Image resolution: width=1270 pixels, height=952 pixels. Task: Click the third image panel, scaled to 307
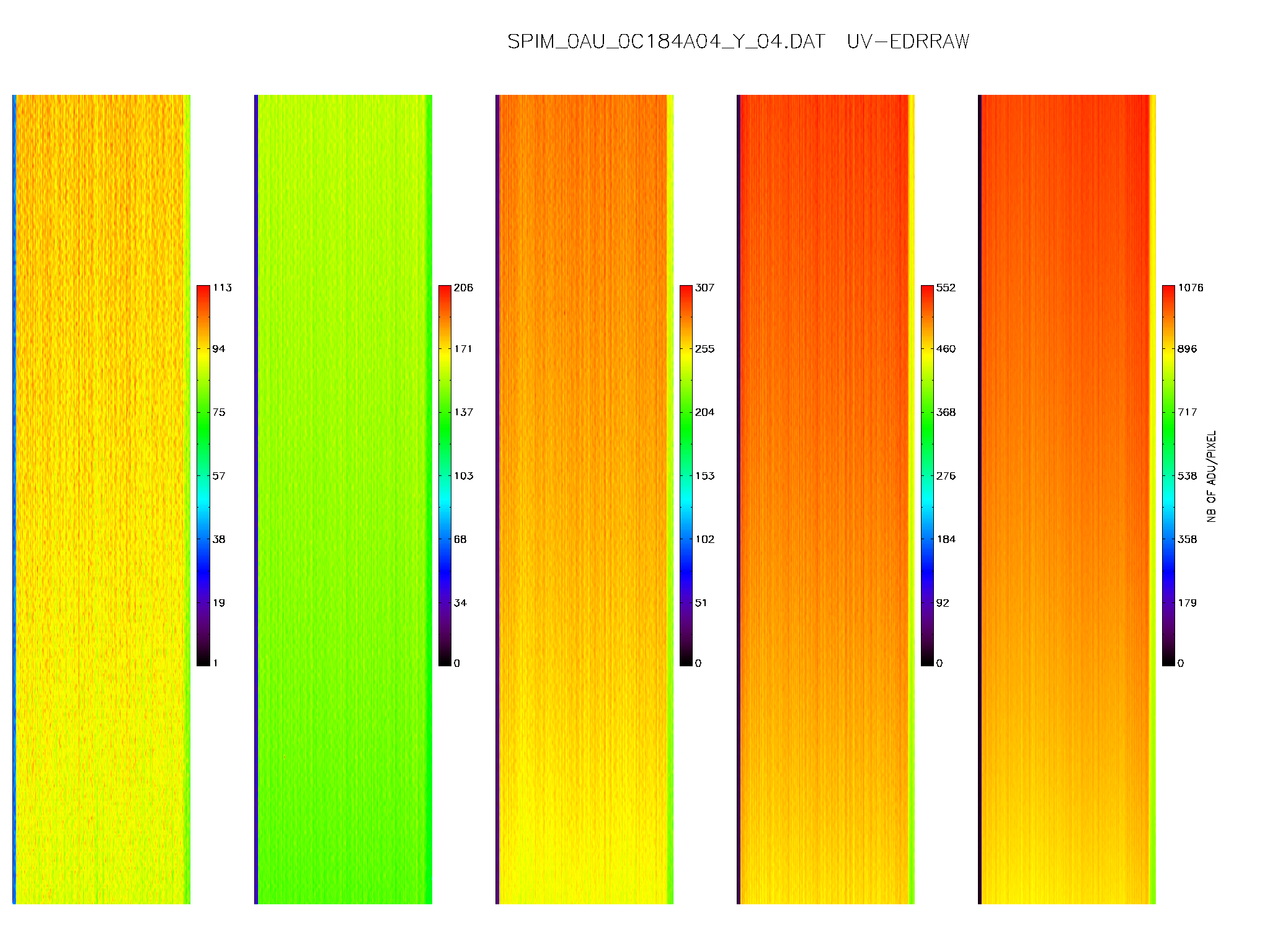coord(584,499)
